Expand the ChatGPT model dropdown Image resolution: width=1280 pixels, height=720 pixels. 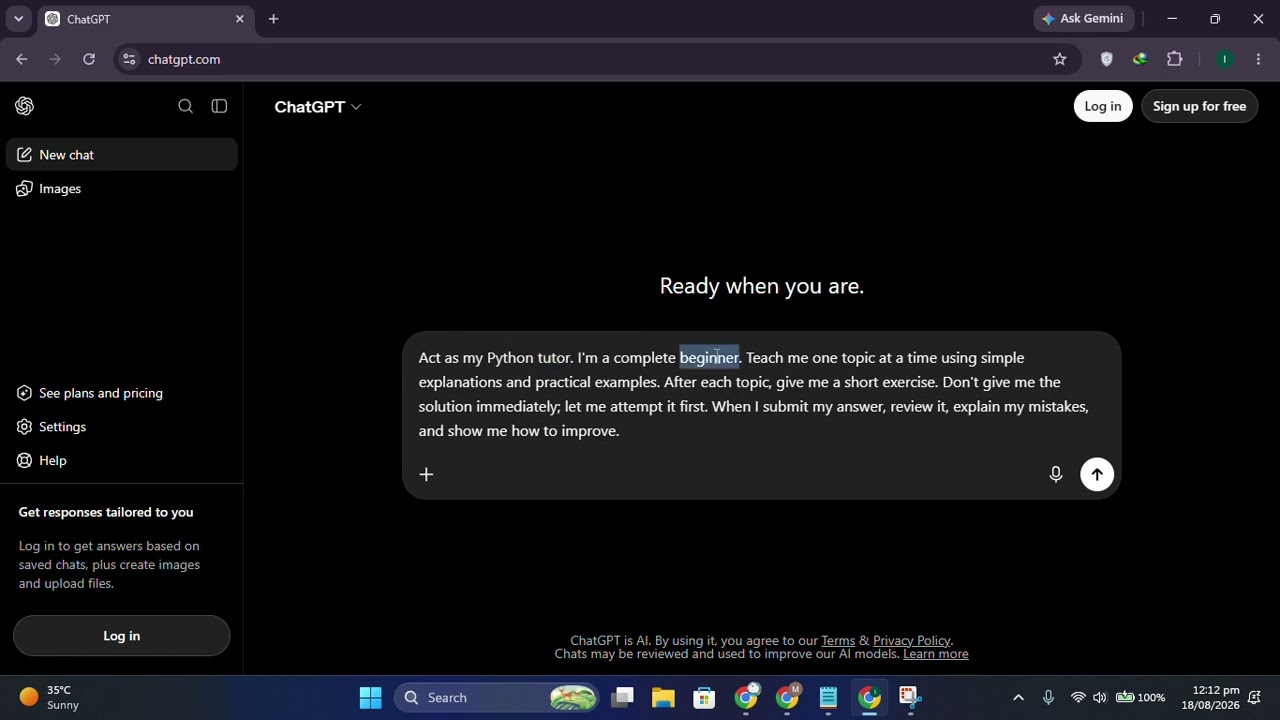[x=318, y=107]
